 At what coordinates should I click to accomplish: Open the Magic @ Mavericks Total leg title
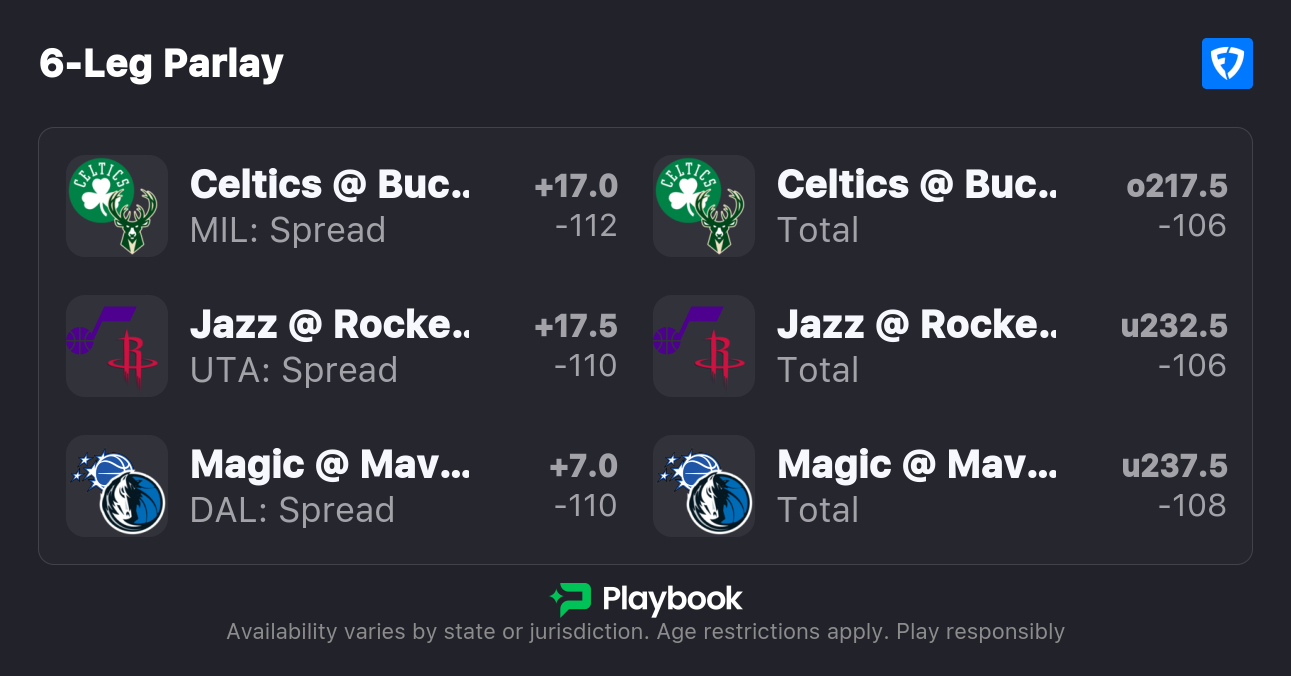click(916, 465)
